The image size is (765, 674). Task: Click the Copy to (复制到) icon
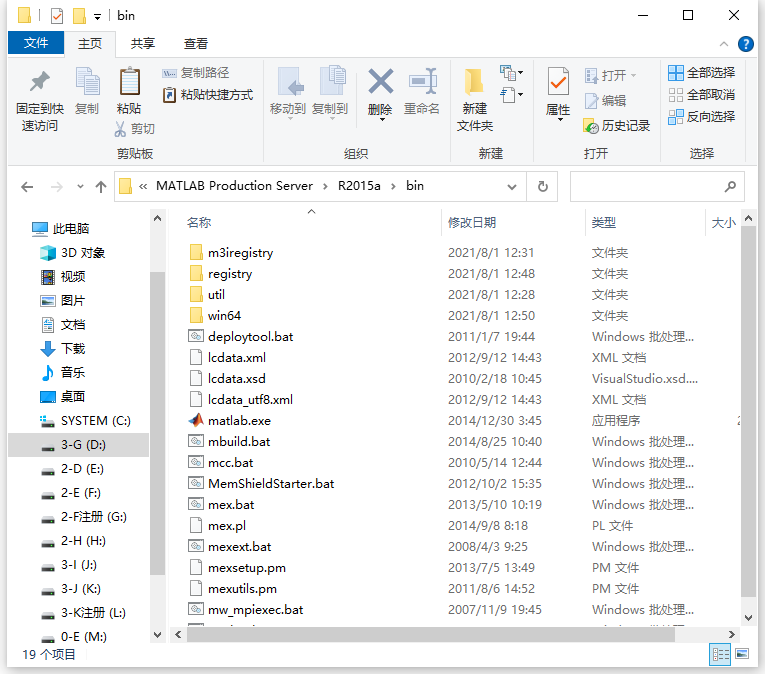coord(332,81)
